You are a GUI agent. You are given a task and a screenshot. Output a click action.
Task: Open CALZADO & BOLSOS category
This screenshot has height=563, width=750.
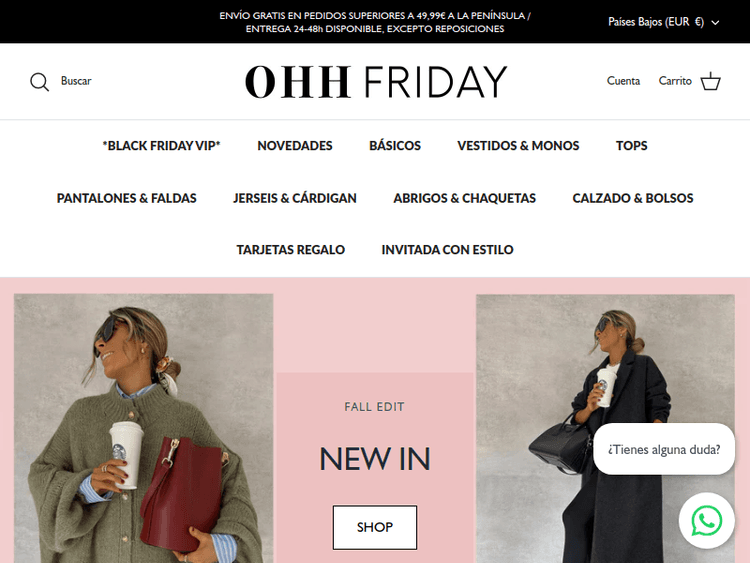(633, 198)
